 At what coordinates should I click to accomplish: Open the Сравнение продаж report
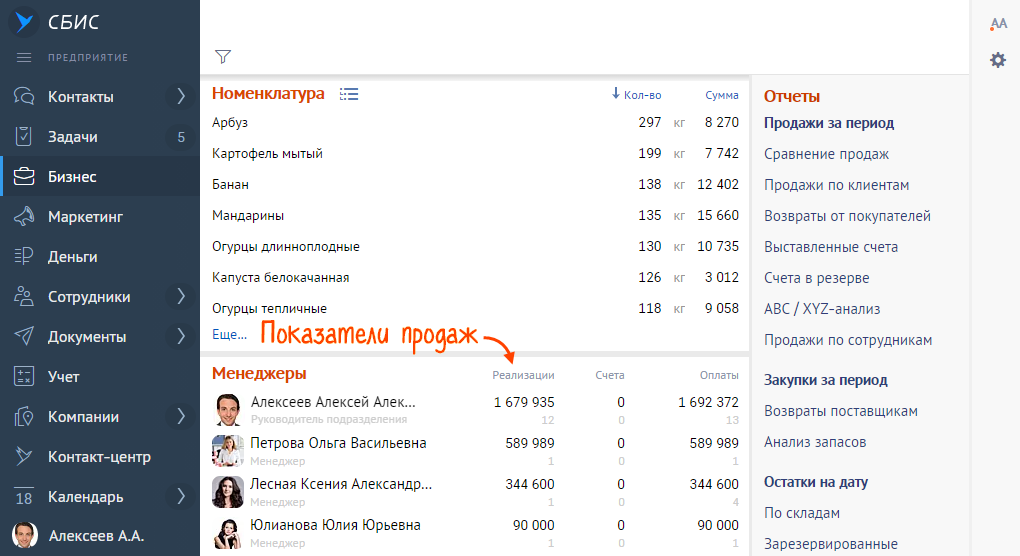pos(826,154)
